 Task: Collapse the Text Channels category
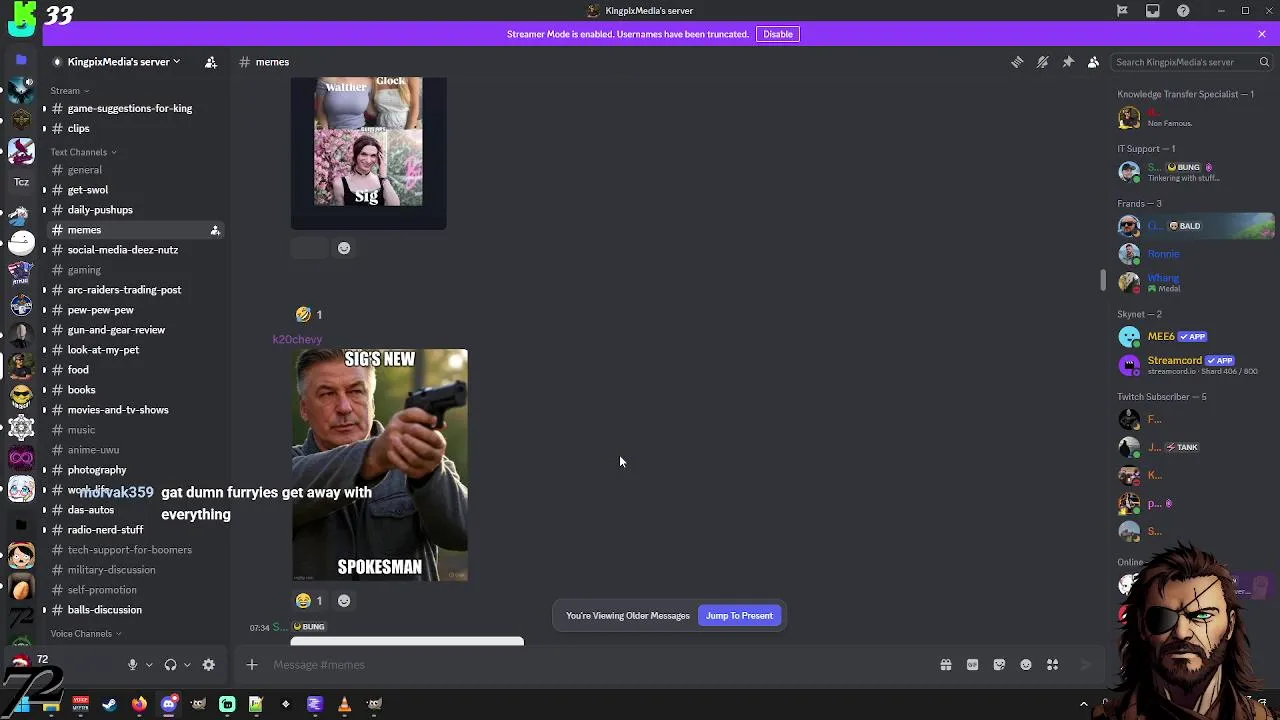click(x=83, y=152)
